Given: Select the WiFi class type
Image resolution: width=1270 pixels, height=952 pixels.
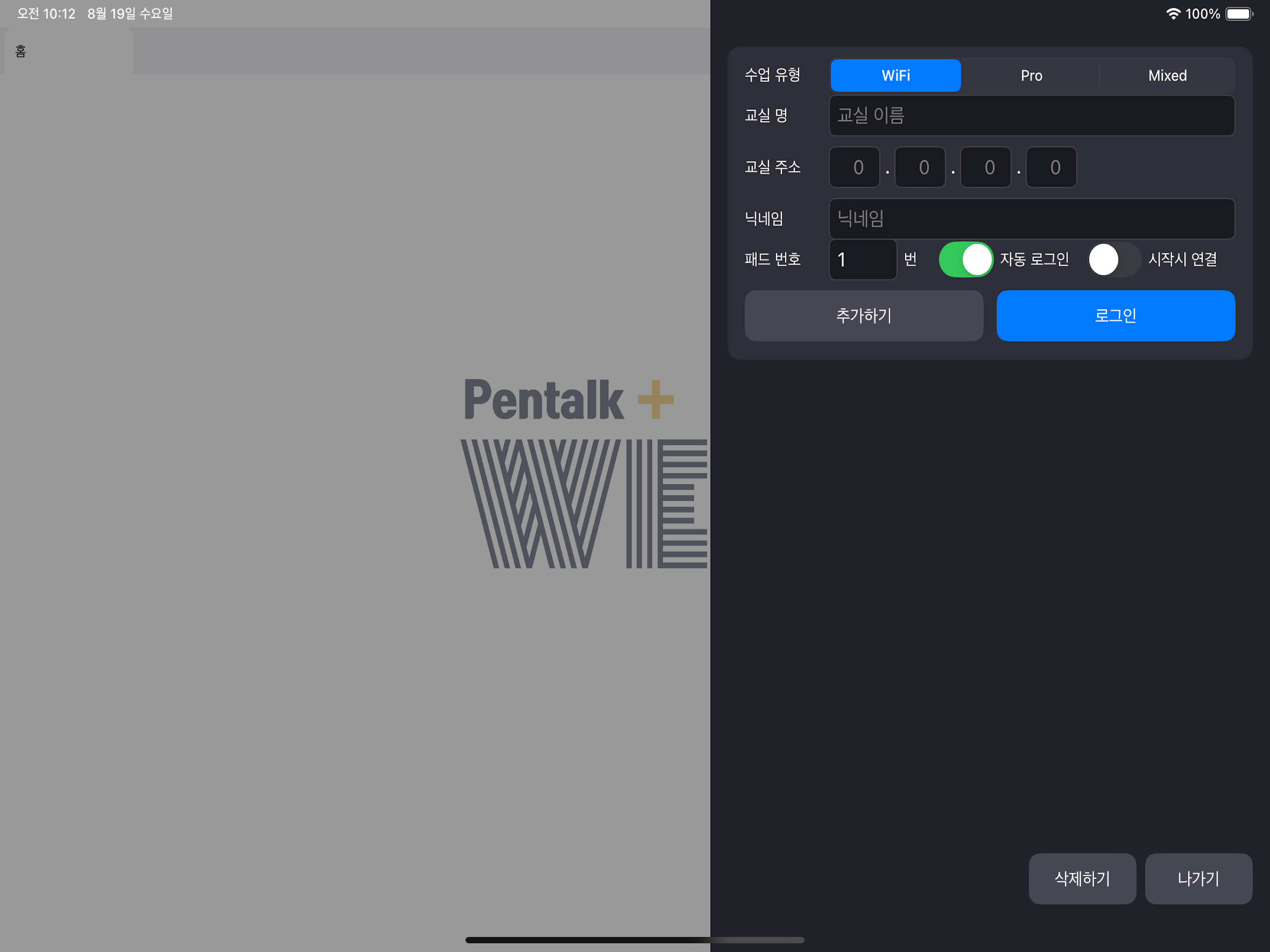Looking at the screenshot, I should tap(896, 75).
